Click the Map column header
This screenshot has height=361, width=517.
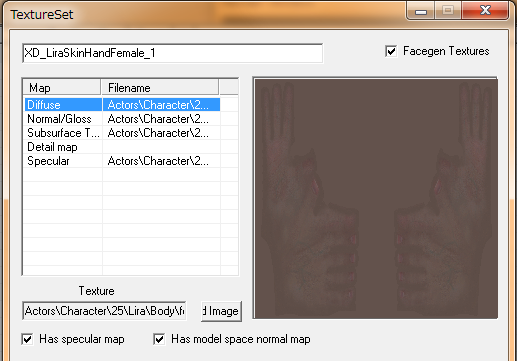(x=62, y=88)
